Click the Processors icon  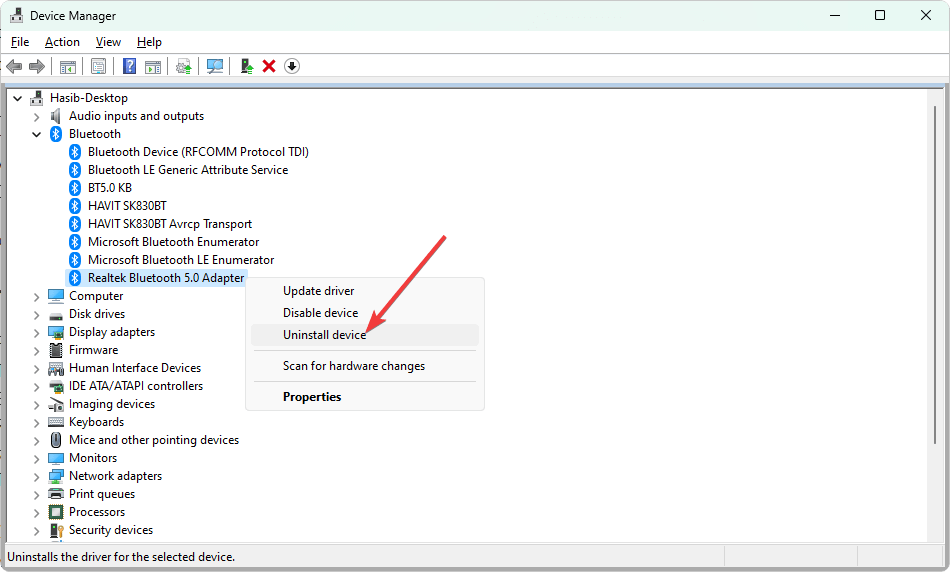click(56, 512)
